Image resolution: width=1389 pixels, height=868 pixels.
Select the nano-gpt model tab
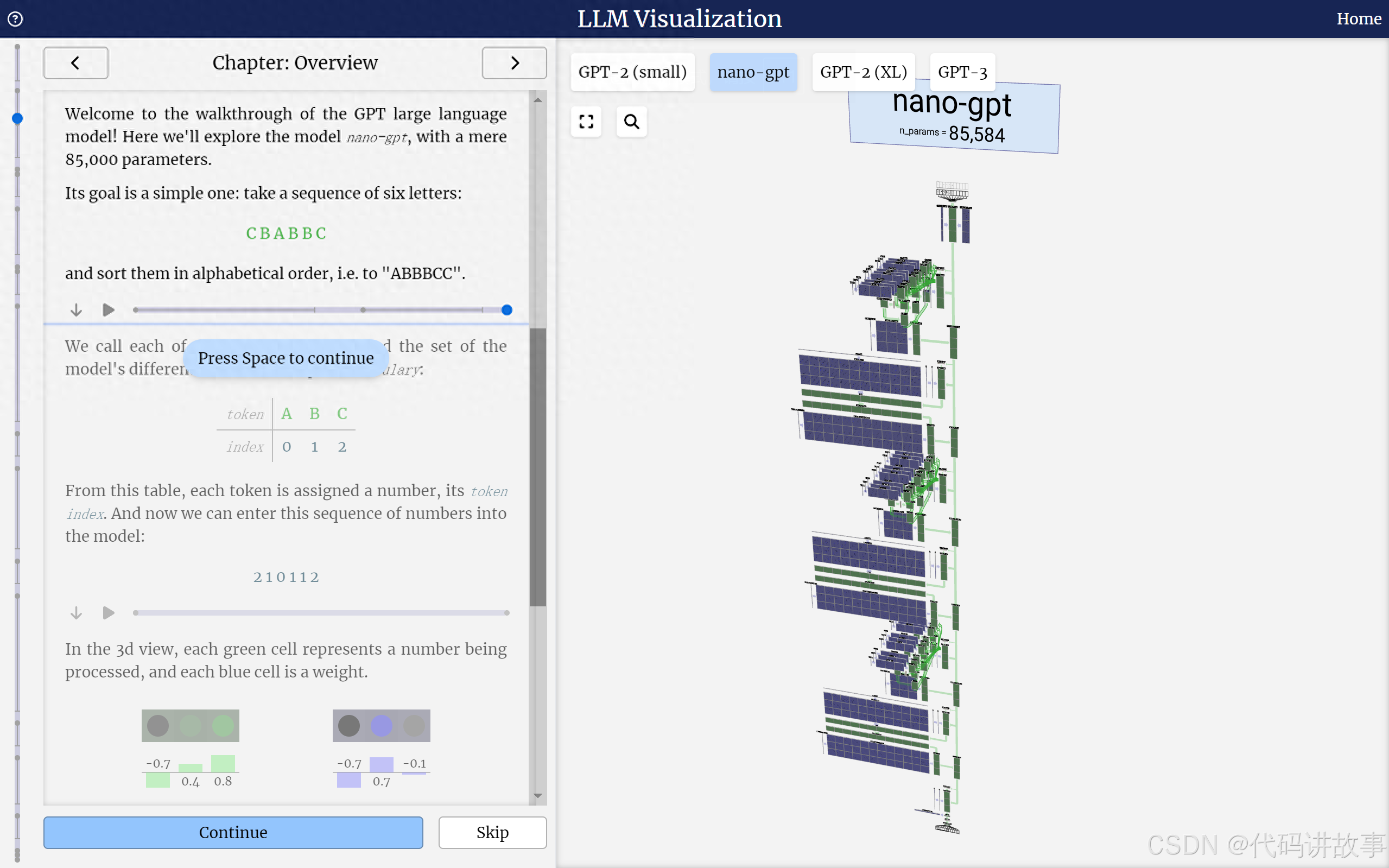(x=753, y=72)
